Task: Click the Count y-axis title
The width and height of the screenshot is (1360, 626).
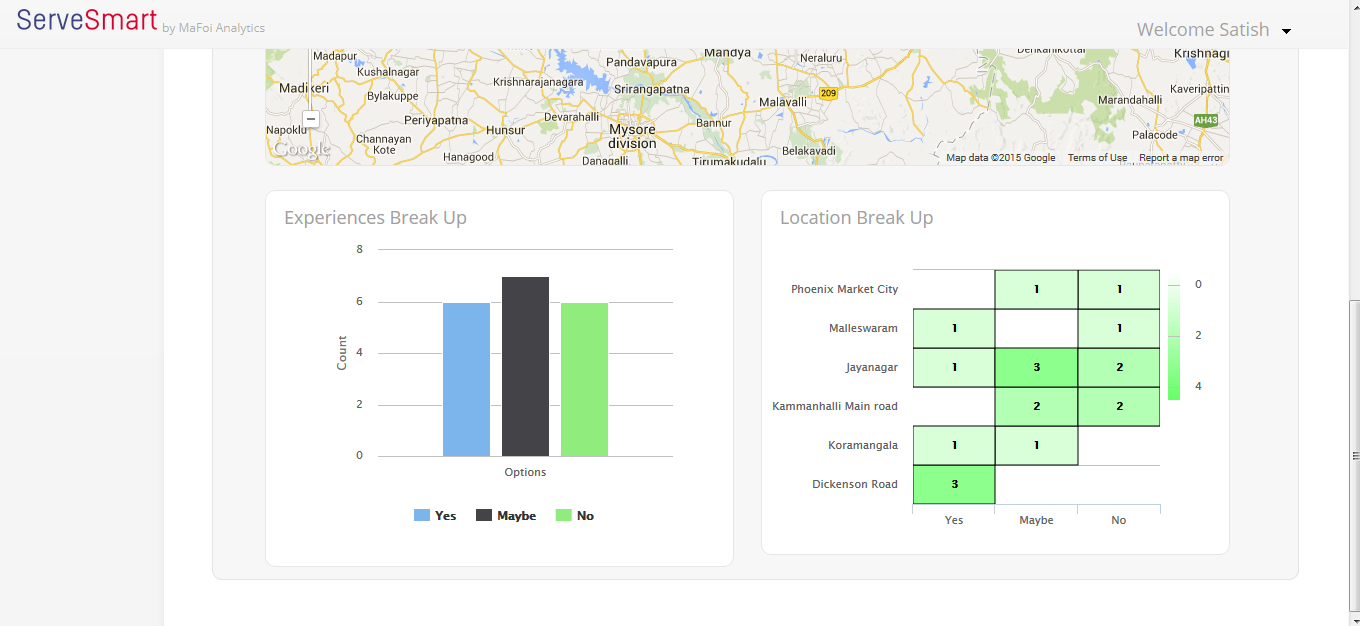Action: coord(342,353)
